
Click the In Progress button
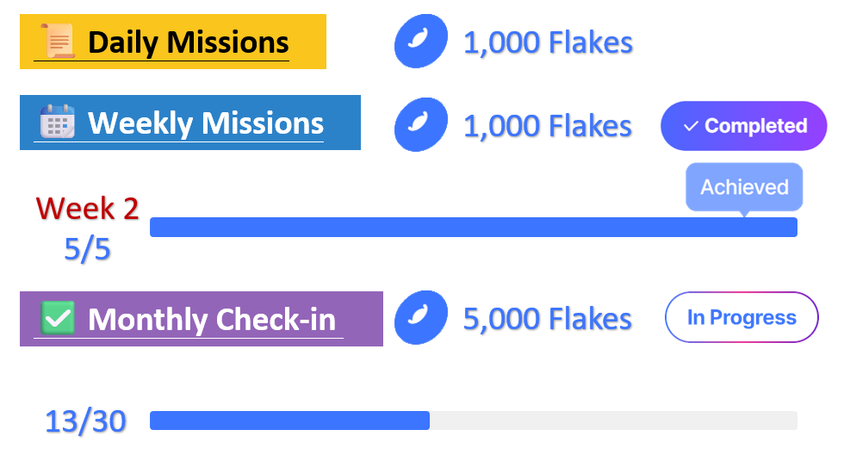tap(741, 318)
